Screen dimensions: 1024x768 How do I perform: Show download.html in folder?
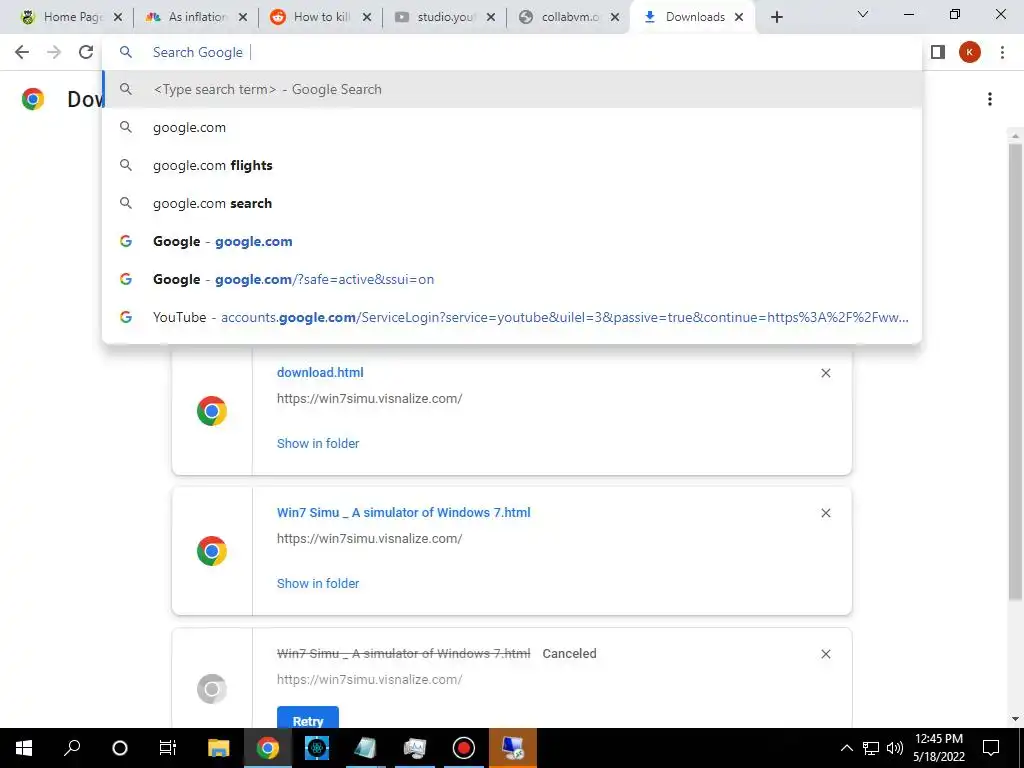point(318,443)
